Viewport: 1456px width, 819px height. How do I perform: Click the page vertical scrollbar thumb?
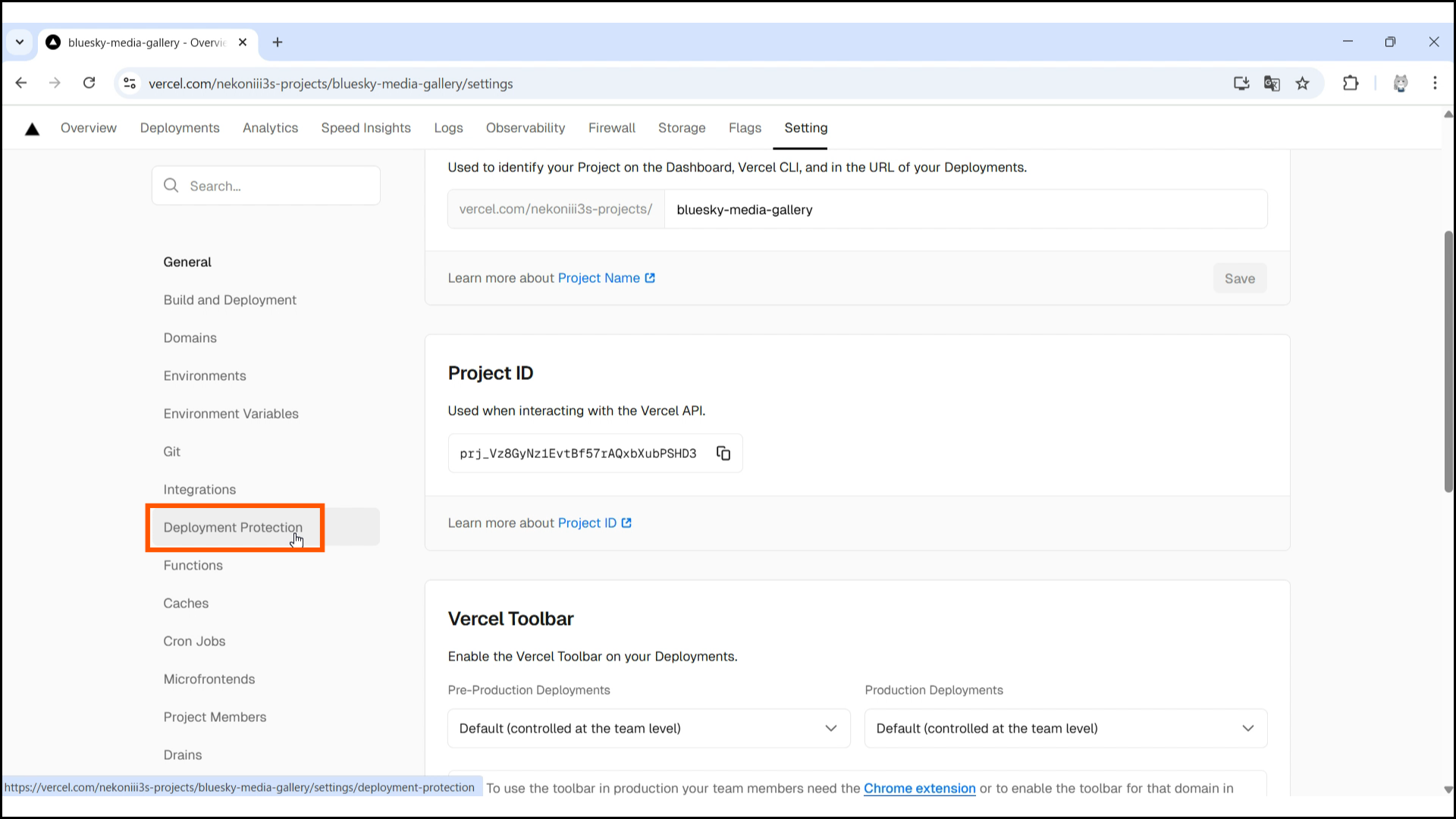[x=1448, y=364]
